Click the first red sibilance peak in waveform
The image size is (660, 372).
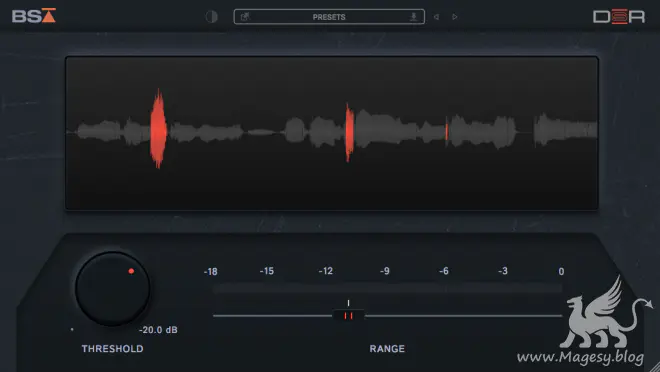pyautogui.click(x=159, y=129)
